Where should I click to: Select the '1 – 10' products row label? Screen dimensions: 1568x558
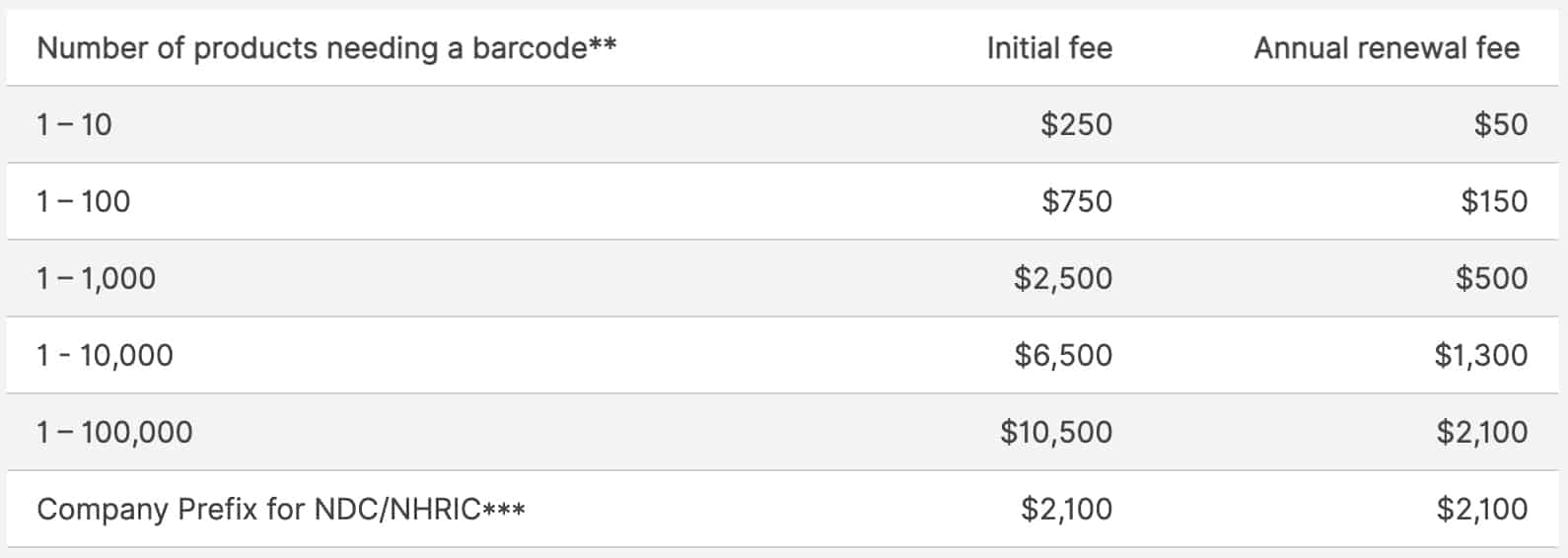[x=74, y=124]
